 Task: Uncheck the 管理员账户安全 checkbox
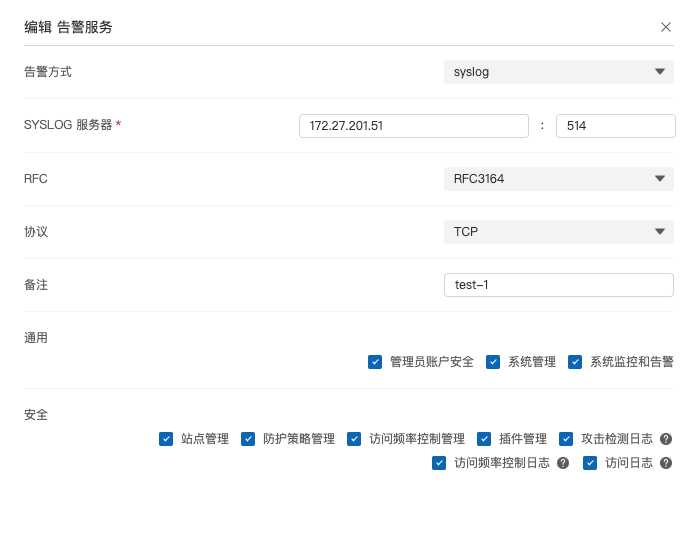pos(375,362)
